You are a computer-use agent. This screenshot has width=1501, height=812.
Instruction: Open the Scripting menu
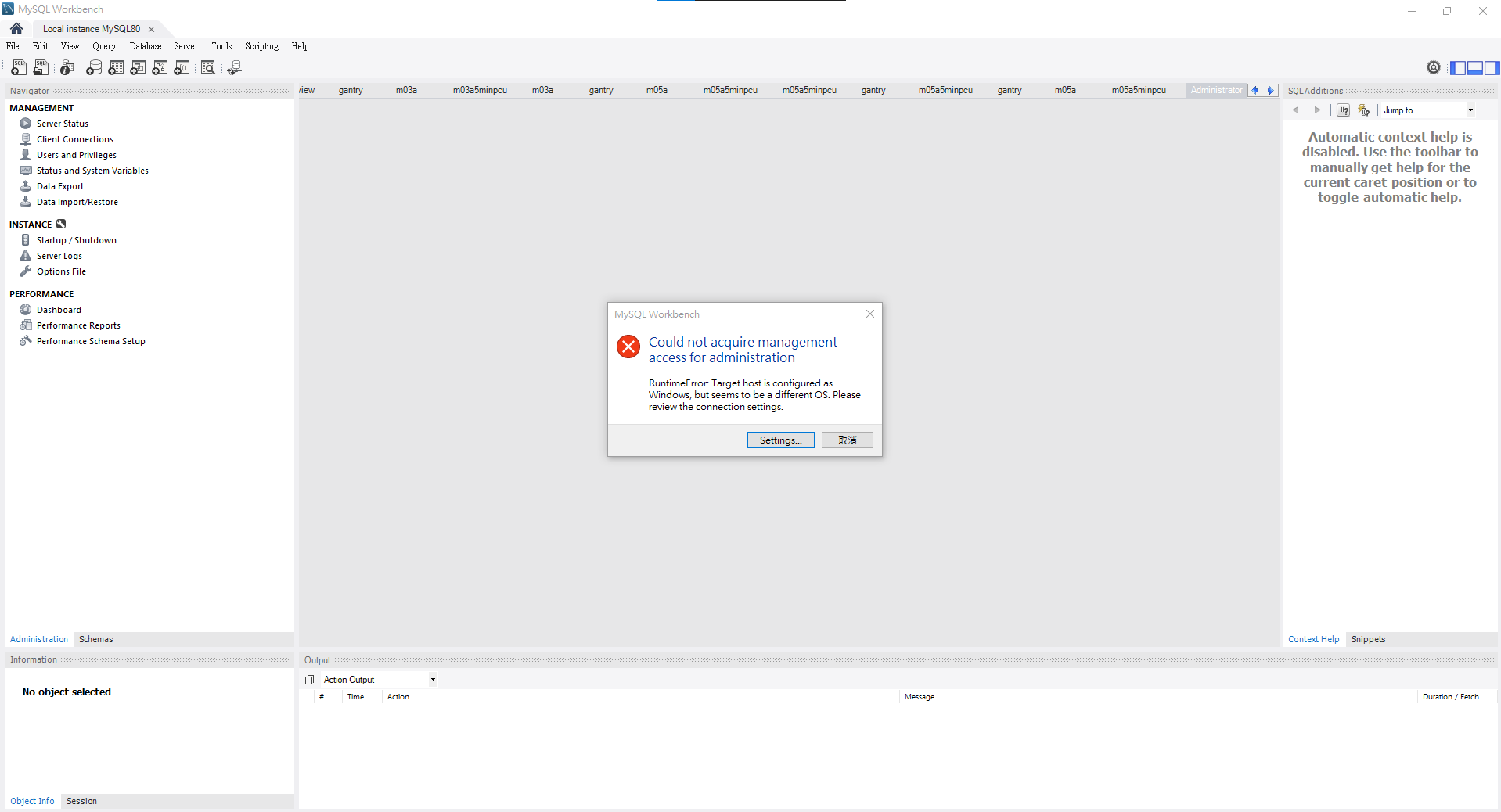(261, 46)
